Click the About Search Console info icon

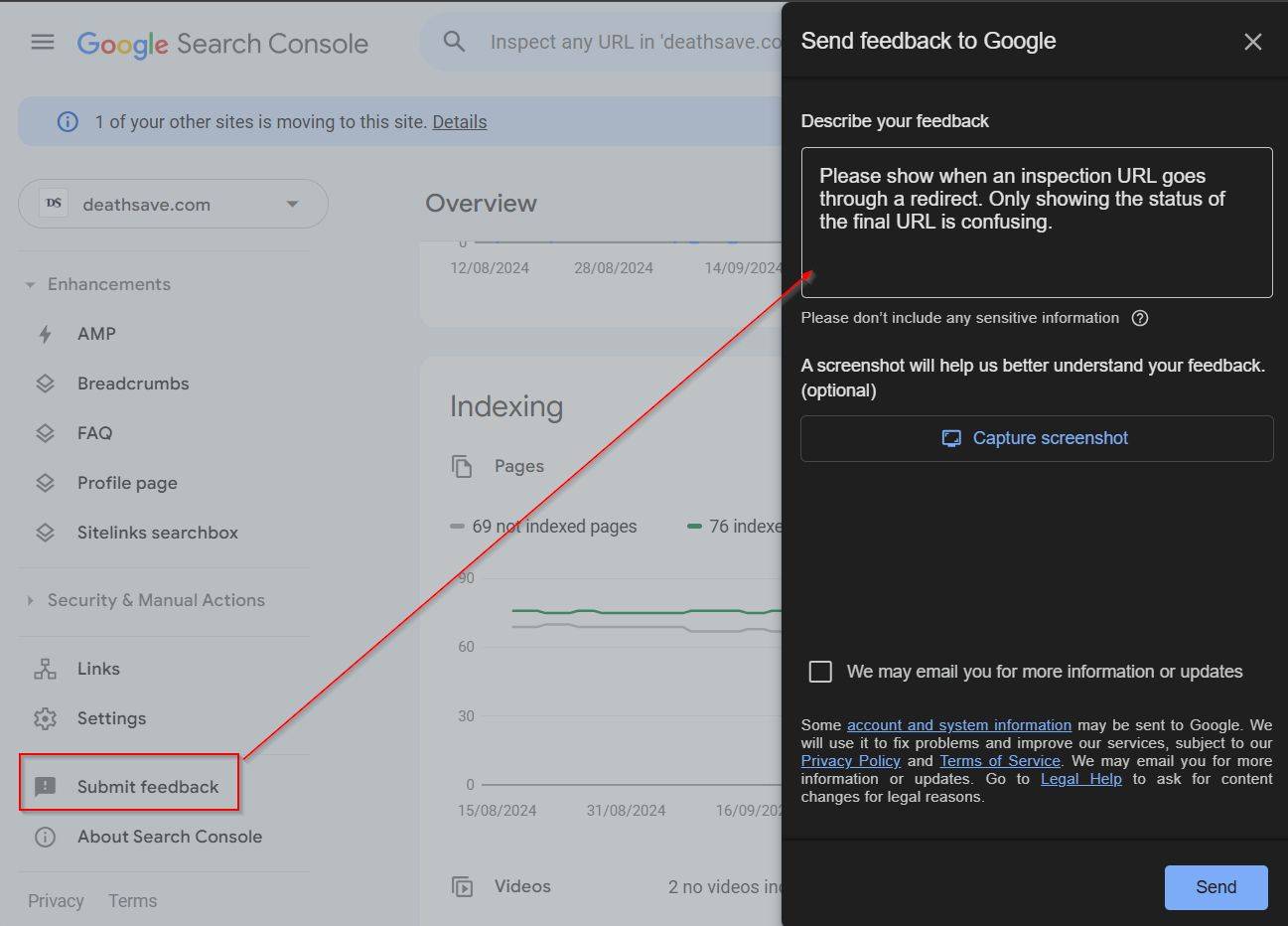45,837
